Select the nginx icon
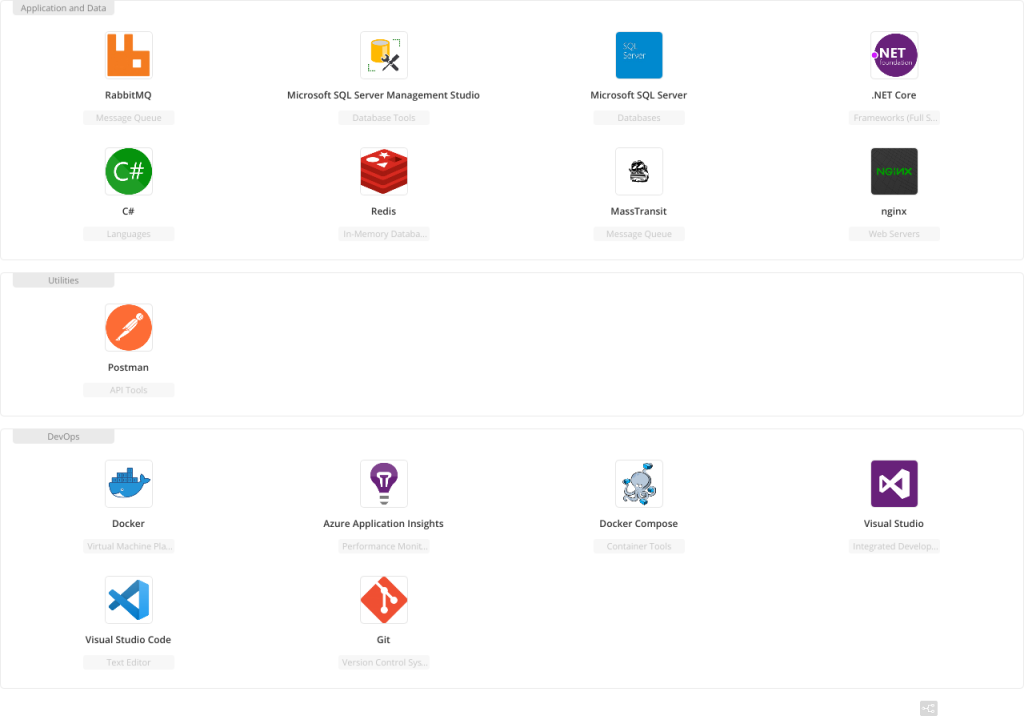 point(893,171)
